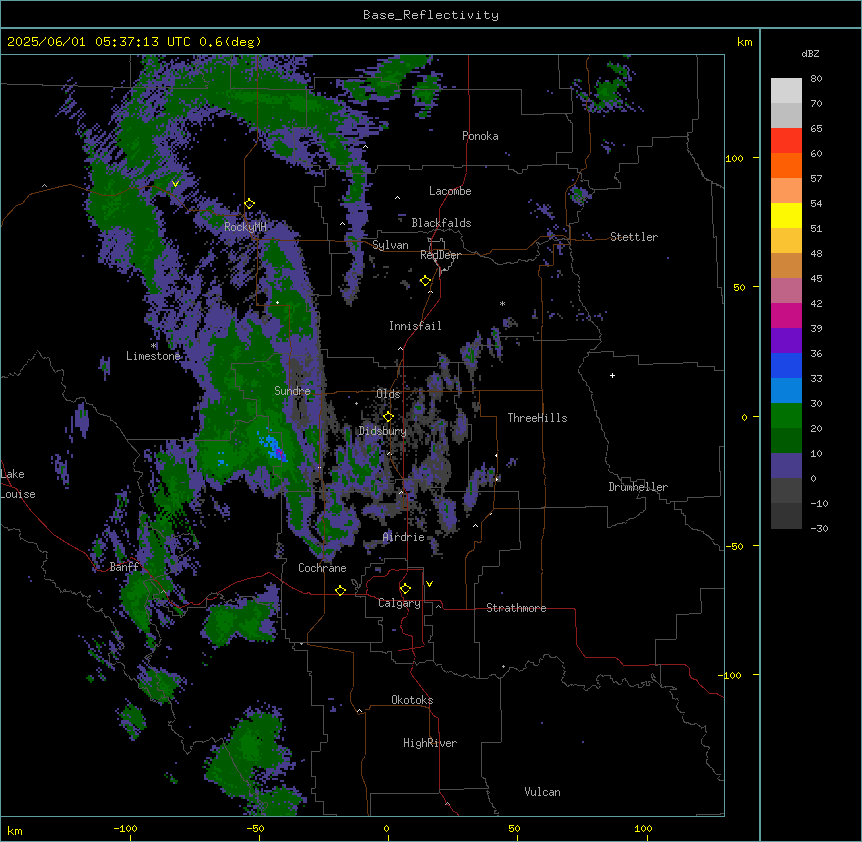Click the Vulcan label
This screenshot has width=862, height=842.
pyautogui.click(x=542, y=792)
